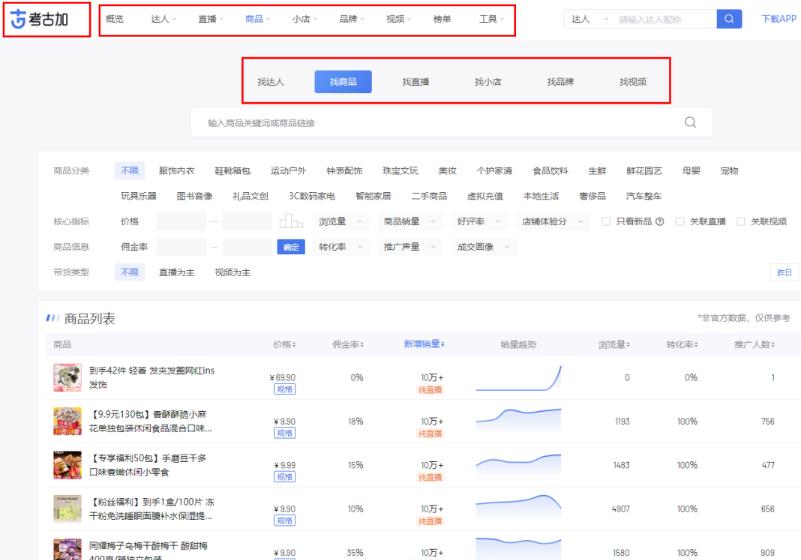
Task: Enable the 只看新品 checkbox
Action: coord(606,221)
